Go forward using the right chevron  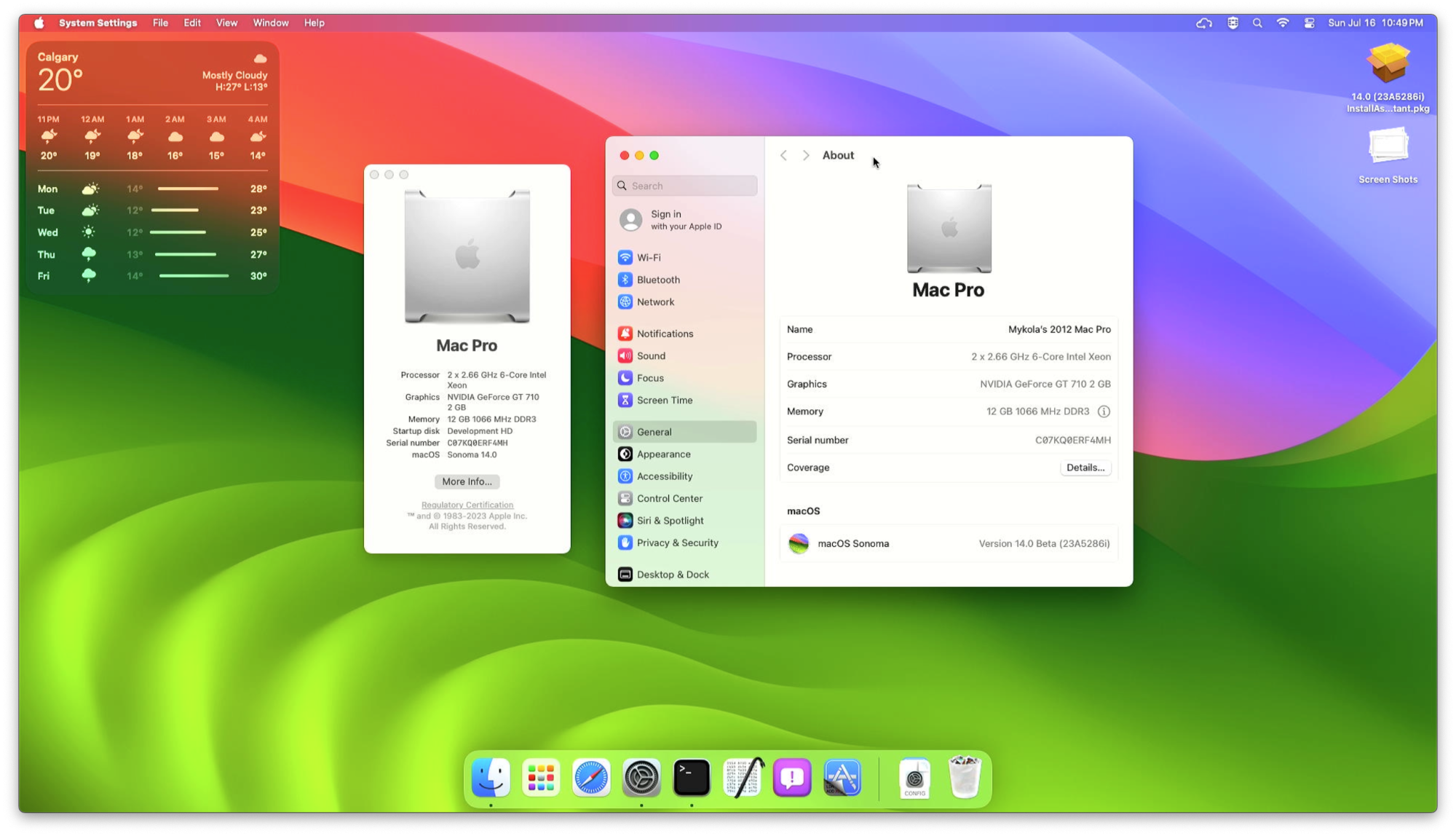click(806, 156)
